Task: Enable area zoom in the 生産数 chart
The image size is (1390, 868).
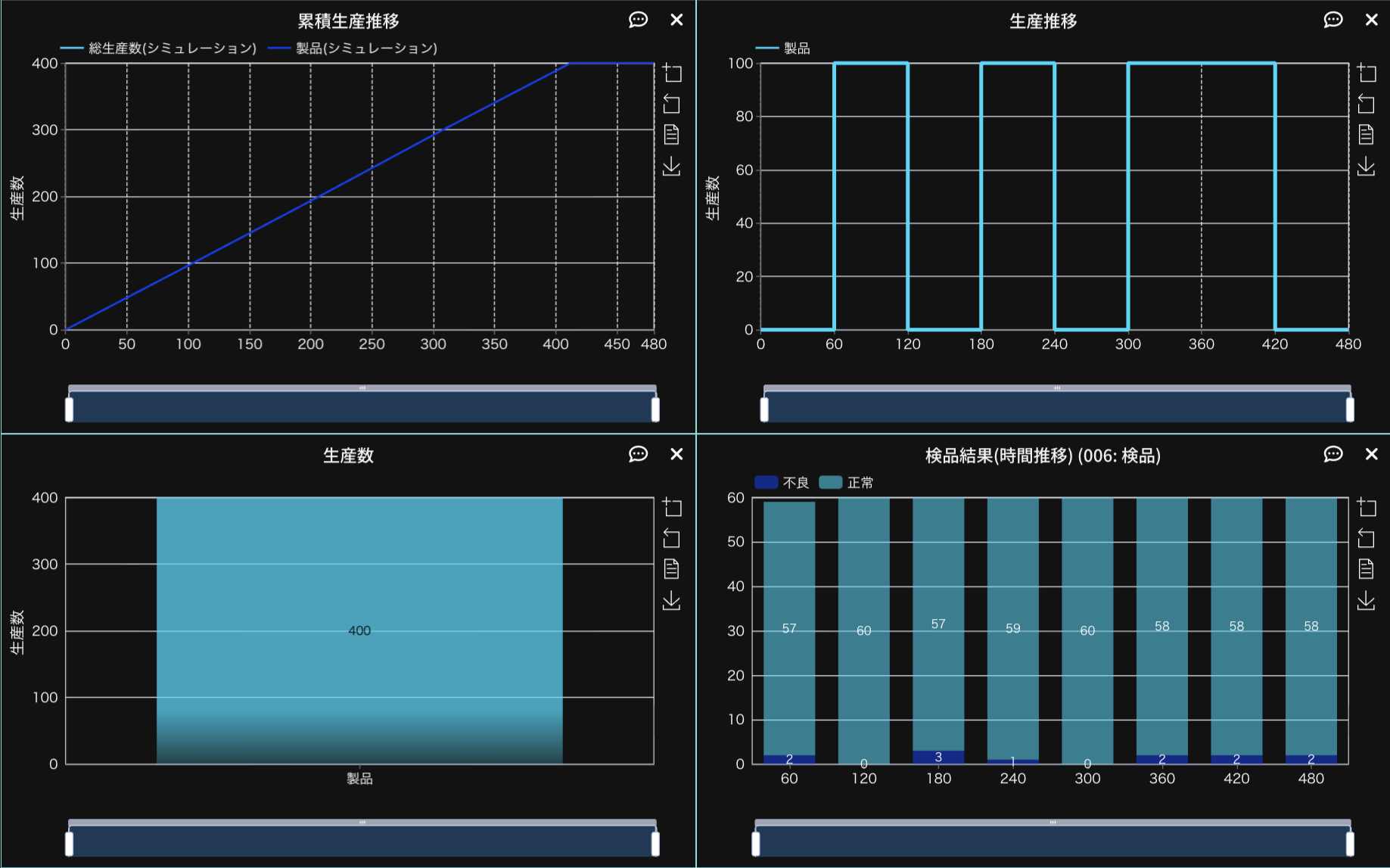Action: coord(672,507)
